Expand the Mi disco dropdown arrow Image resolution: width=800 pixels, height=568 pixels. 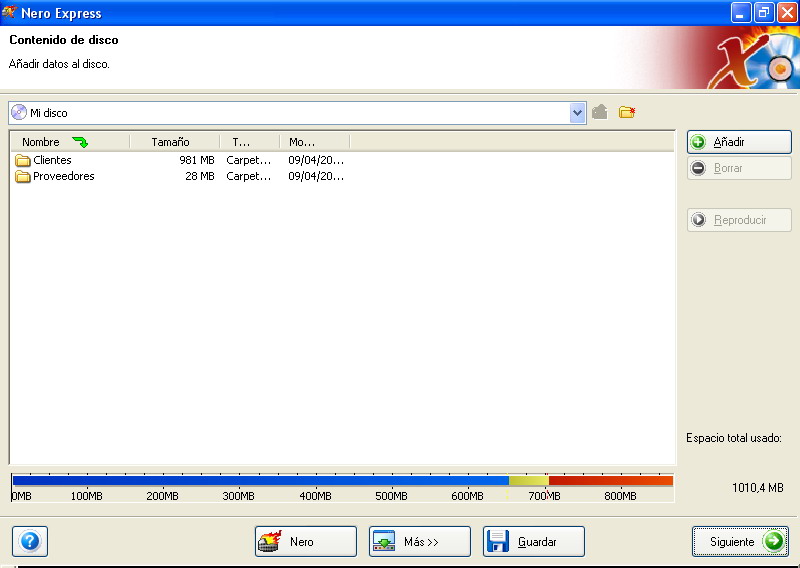[577, 113]
